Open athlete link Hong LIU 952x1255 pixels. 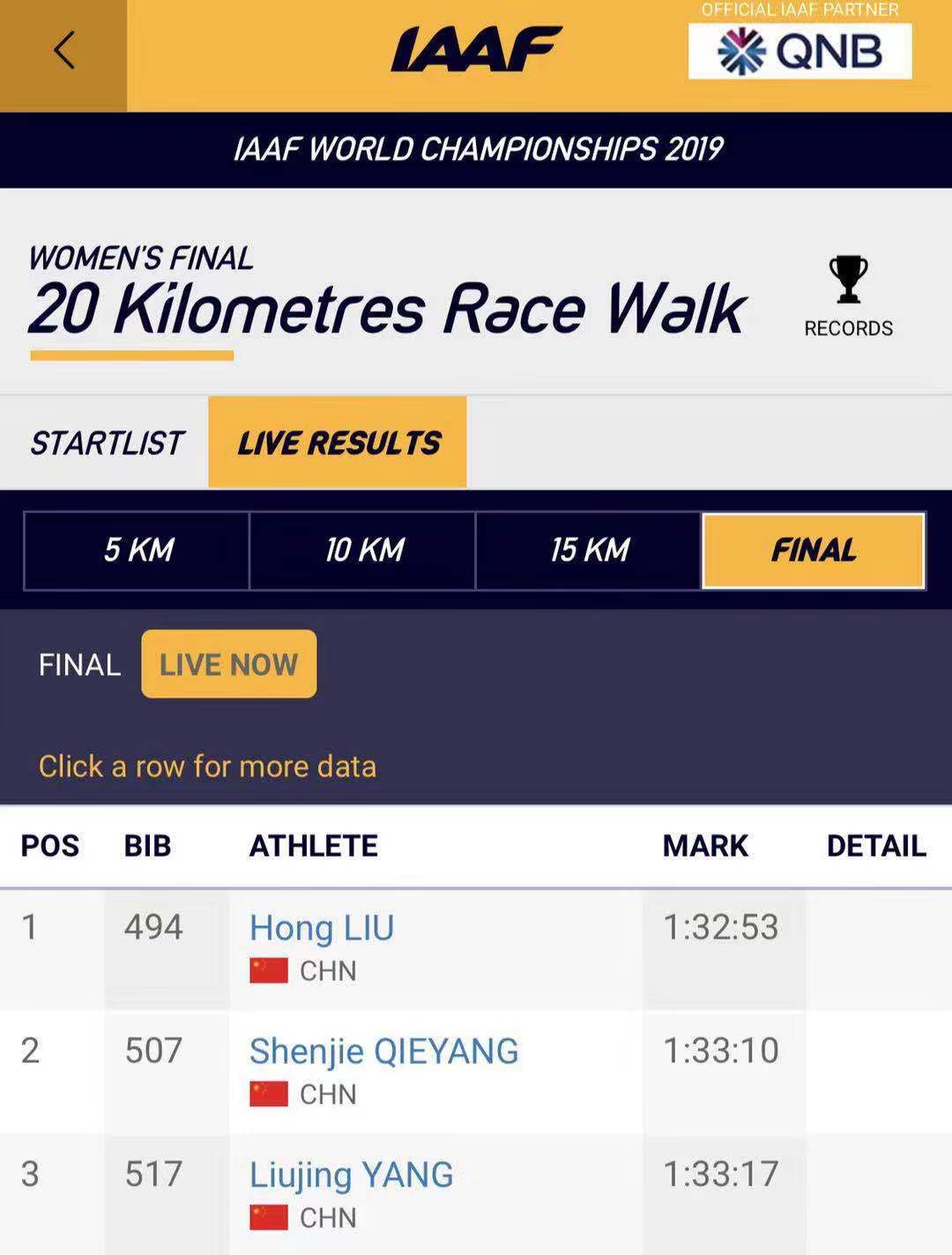tap(322, 928)
